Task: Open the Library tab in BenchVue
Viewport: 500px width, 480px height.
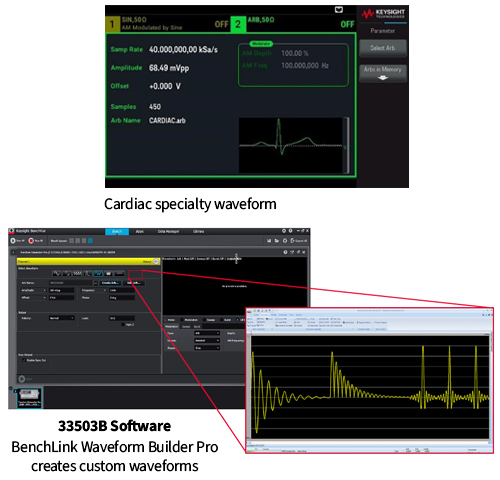Action: click(x=198, y=231)
